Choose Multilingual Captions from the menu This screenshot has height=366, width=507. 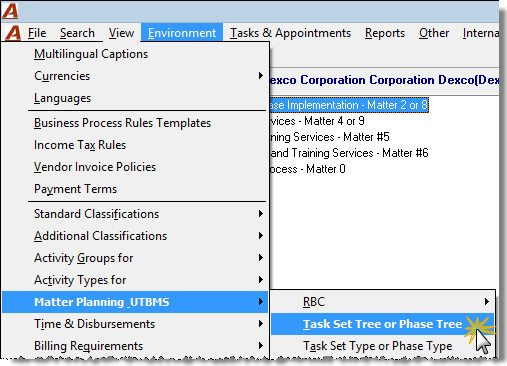[x=135, y=54]
